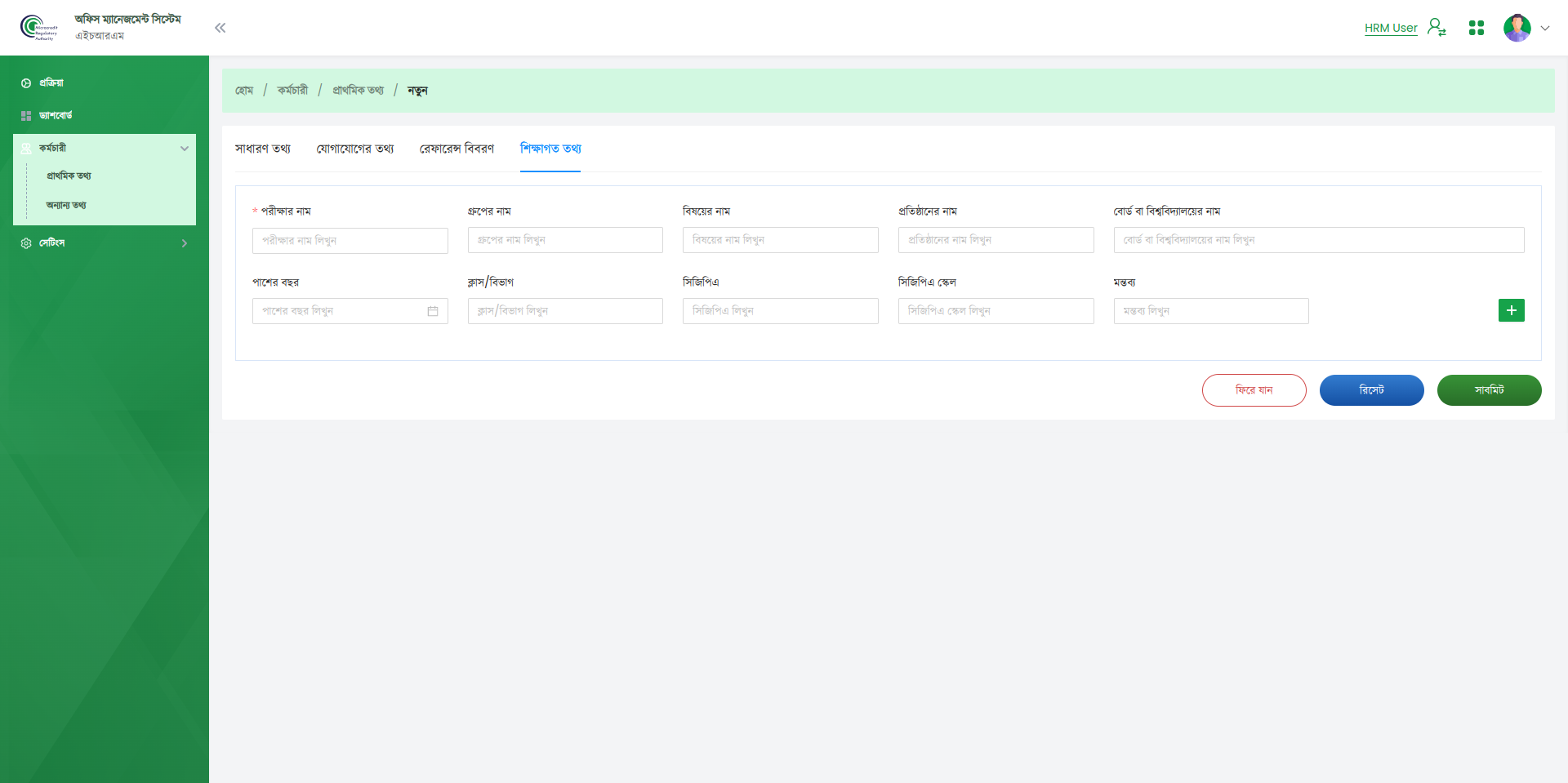1568x783 pixels.
Task: Focus the প্রতিষ্ঠানের নাম input field
Action: coord(996,240)
